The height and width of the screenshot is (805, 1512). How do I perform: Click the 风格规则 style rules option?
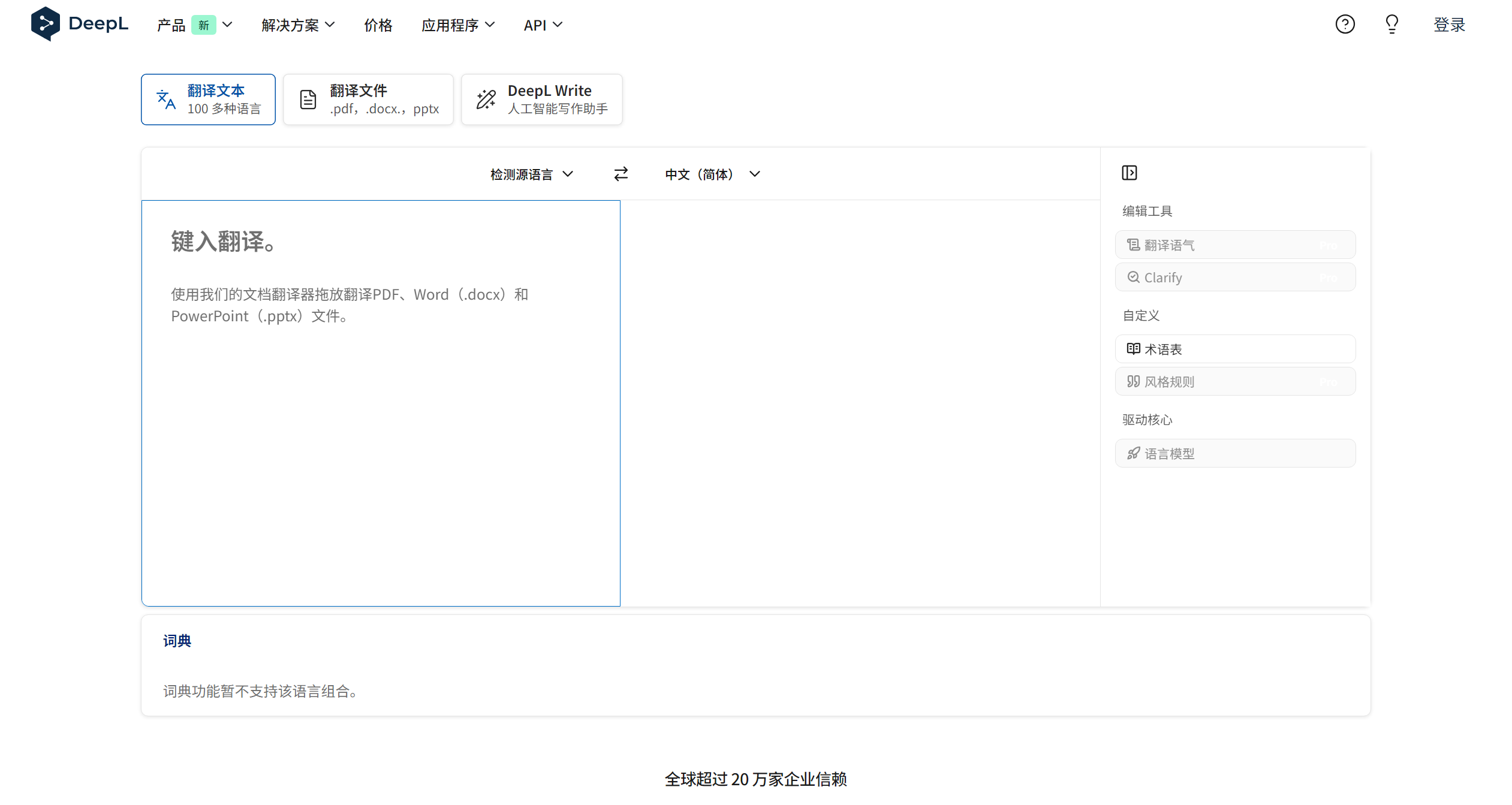tap(1234, 381)
